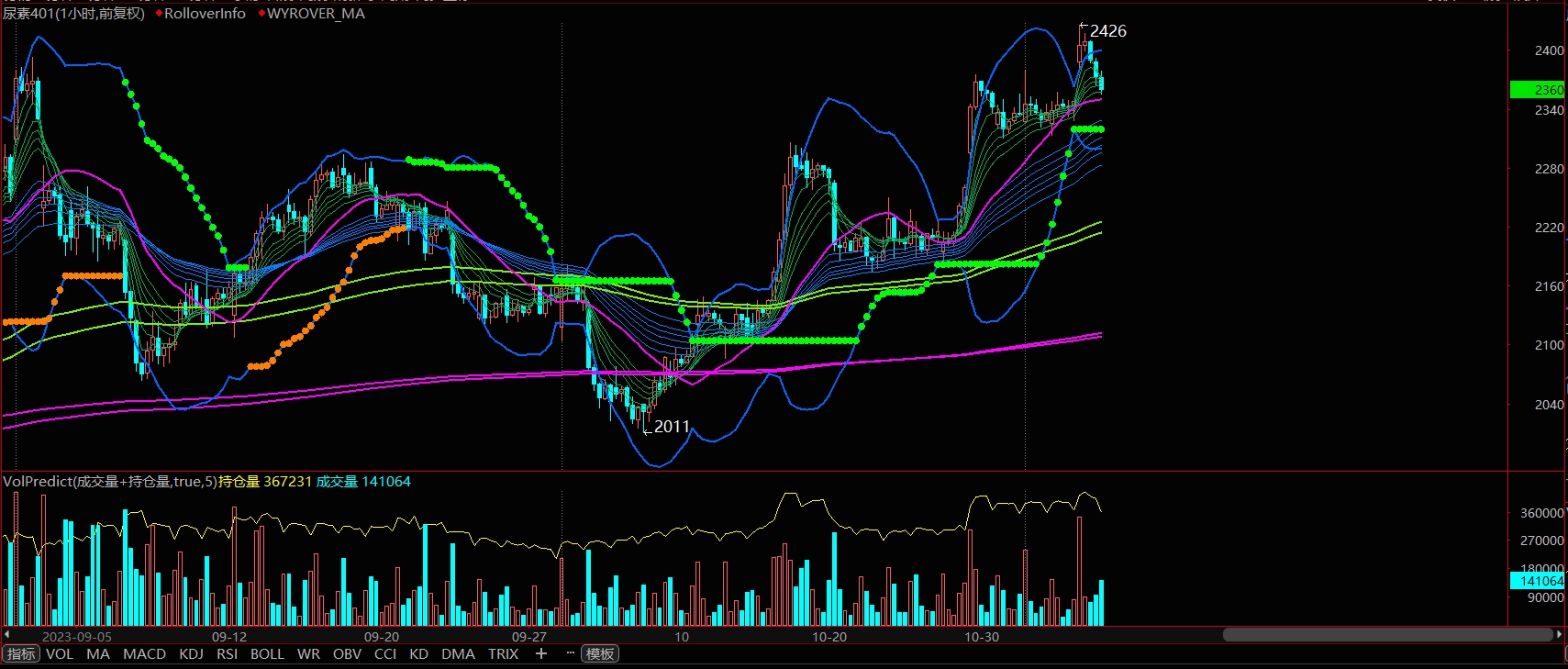The image size is (1568, 669).
Task: Choose the KDJ indicator
Action: point(191,653)
